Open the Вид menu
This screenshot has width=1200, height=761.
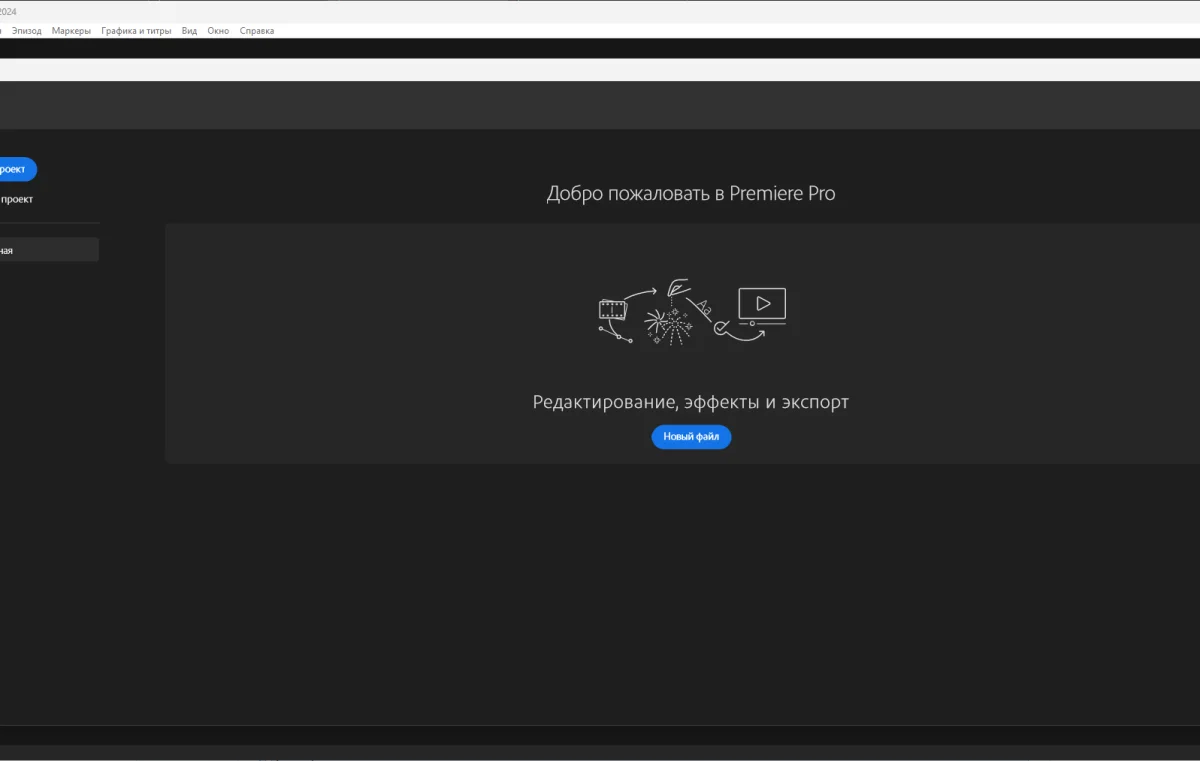tap(189, 31)
